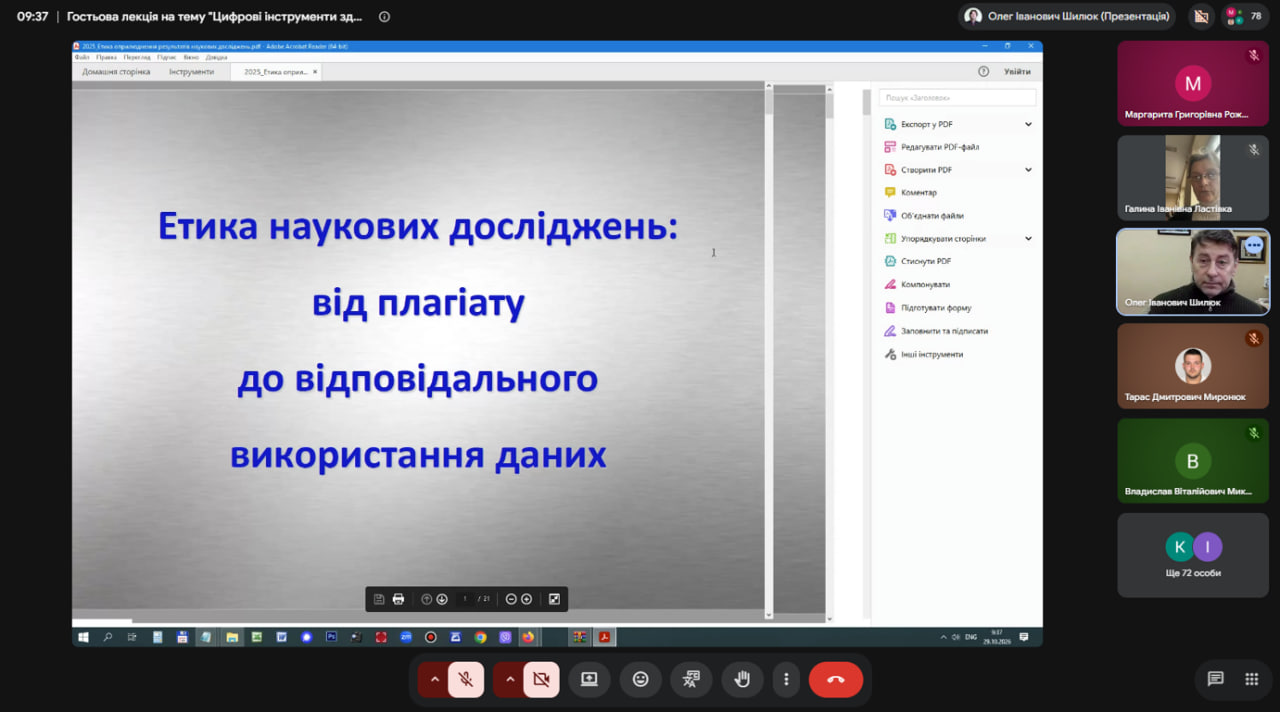The image size is (1280, 712).
Task: Send a reaction emoji in Meet
Action: pos(640,679)
